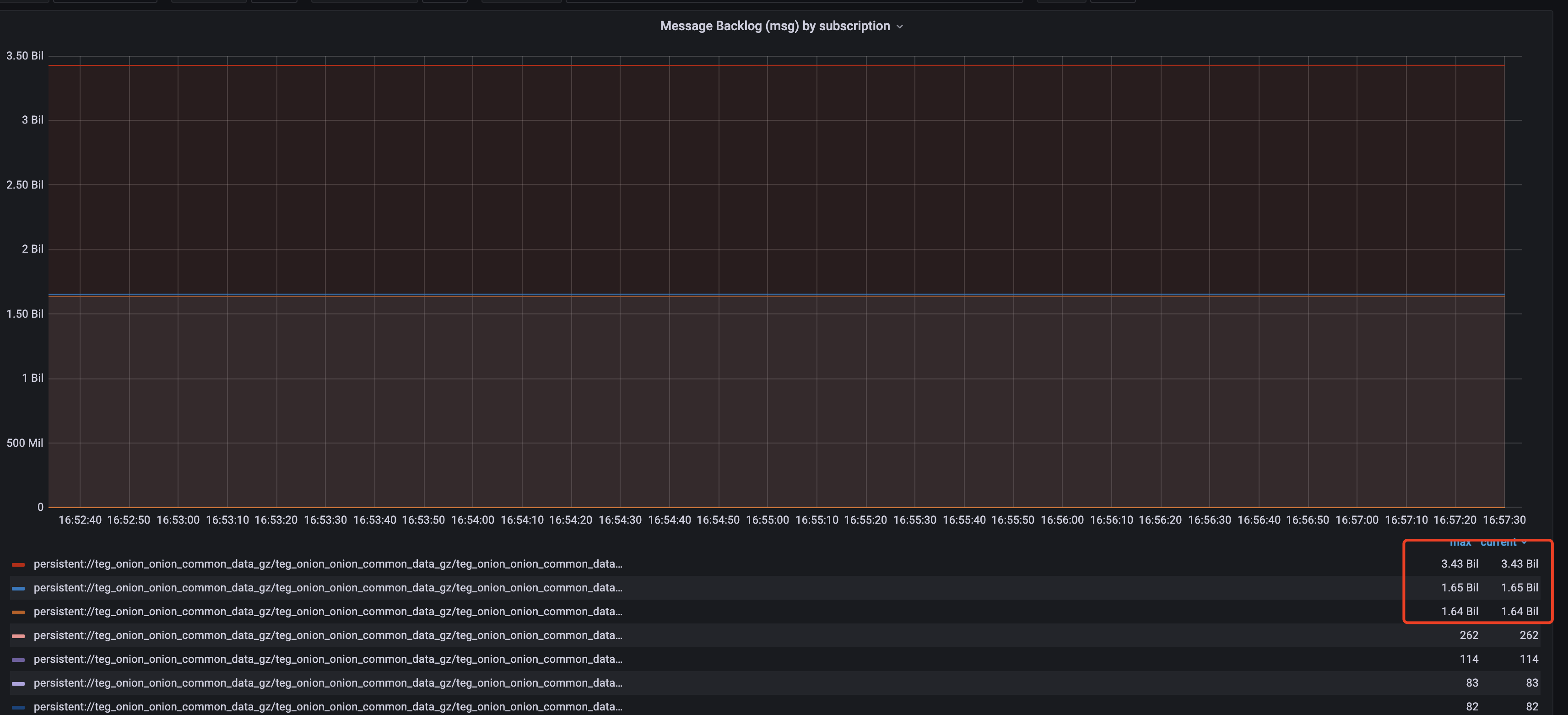
Task: Select series name in the 83 row
Action: 328,682
